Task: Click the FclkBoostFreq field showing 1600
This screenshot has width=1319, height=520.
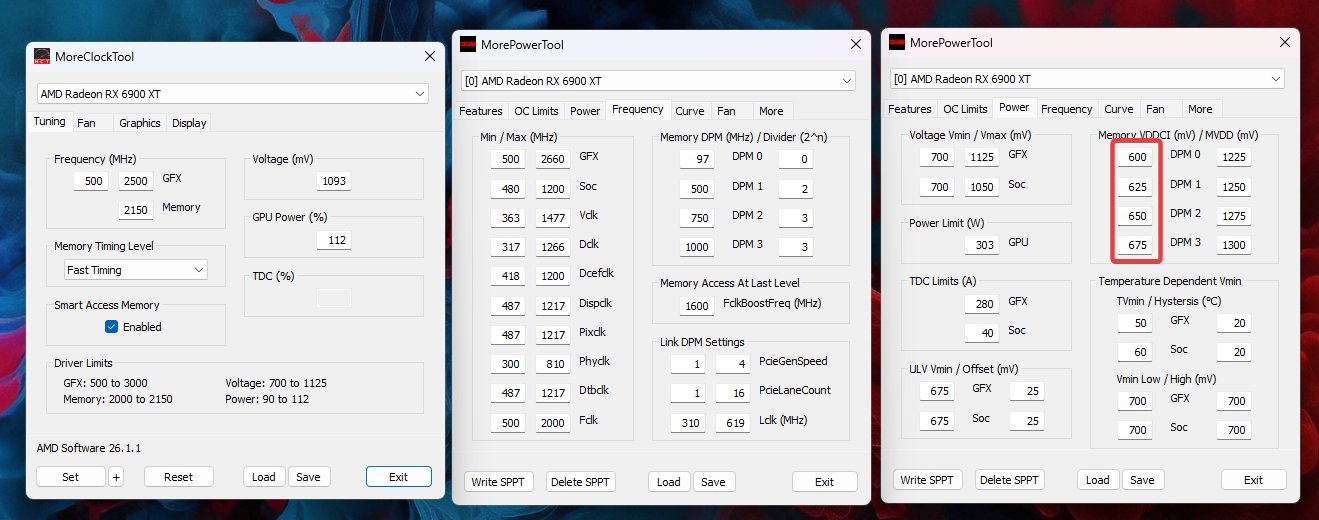Action: point(697,306)
